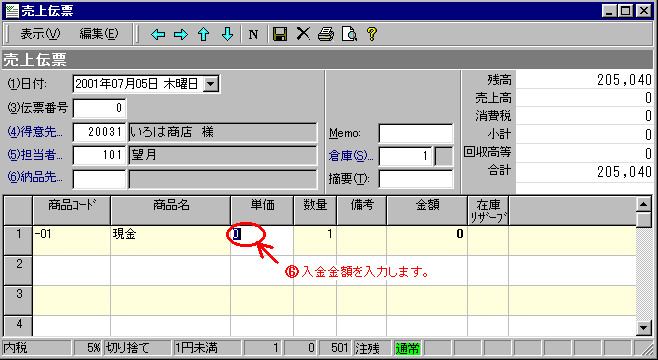This screenshot has height=360, width=658.
Task: Click the ⑤担当者 lookup link
Action: coord(35,155)
